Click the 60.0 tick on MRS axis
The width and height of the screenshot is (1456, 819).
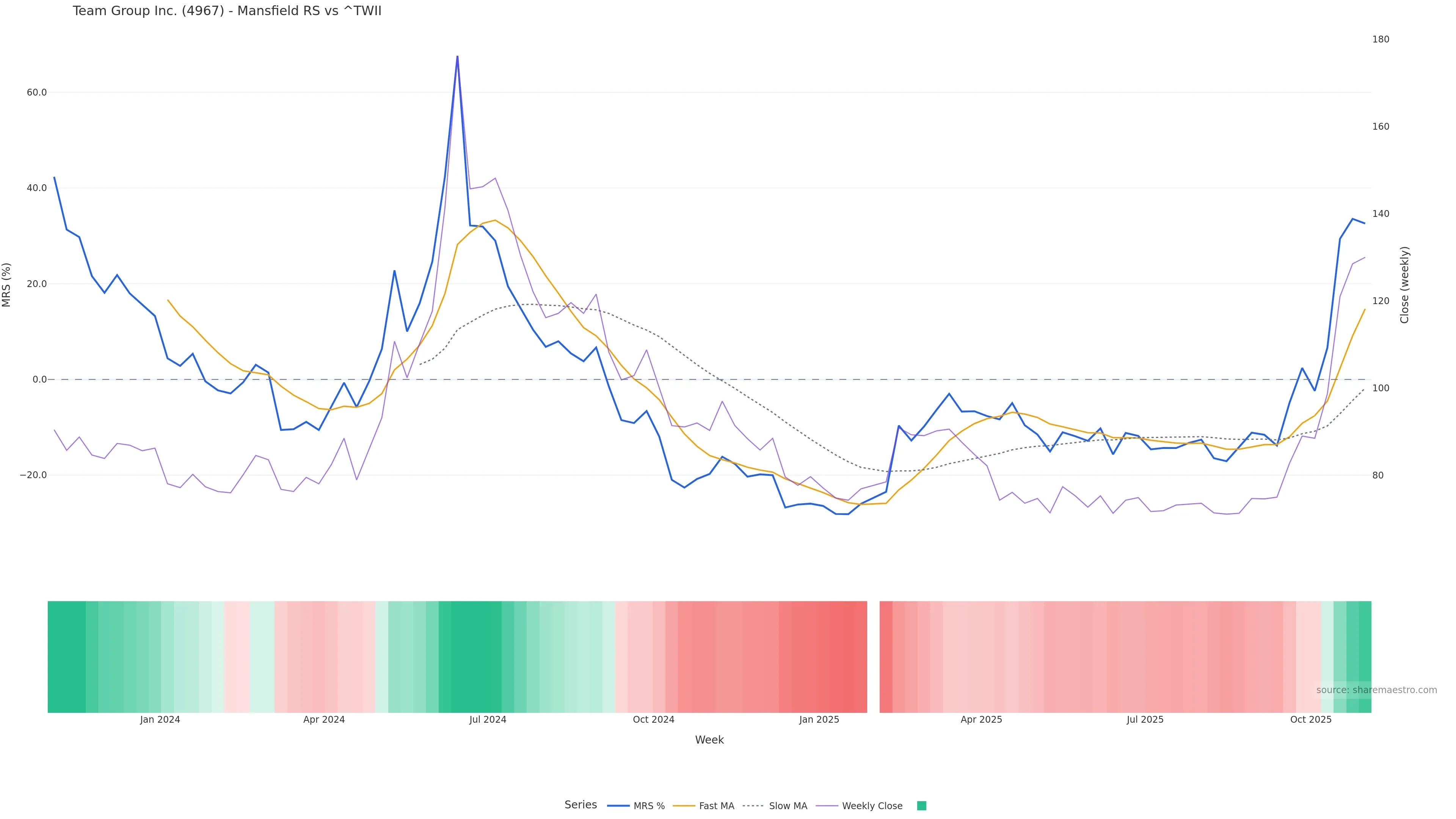(36, 92)
